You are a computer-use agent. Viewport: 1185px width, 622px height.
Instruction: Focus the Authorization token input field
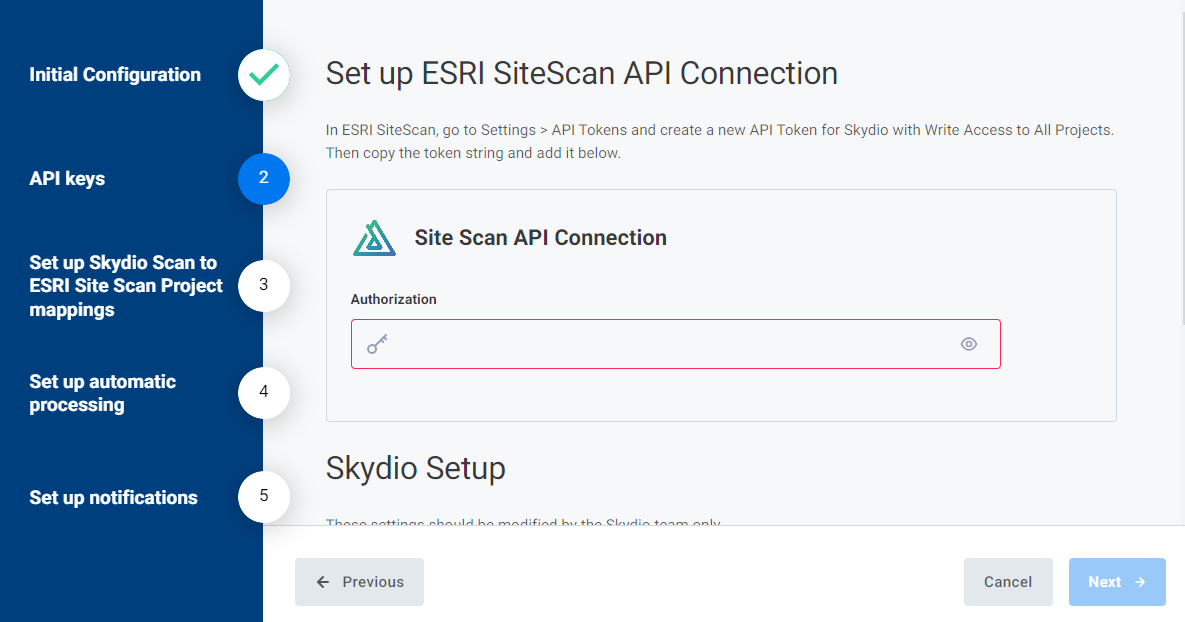[676, 344]
